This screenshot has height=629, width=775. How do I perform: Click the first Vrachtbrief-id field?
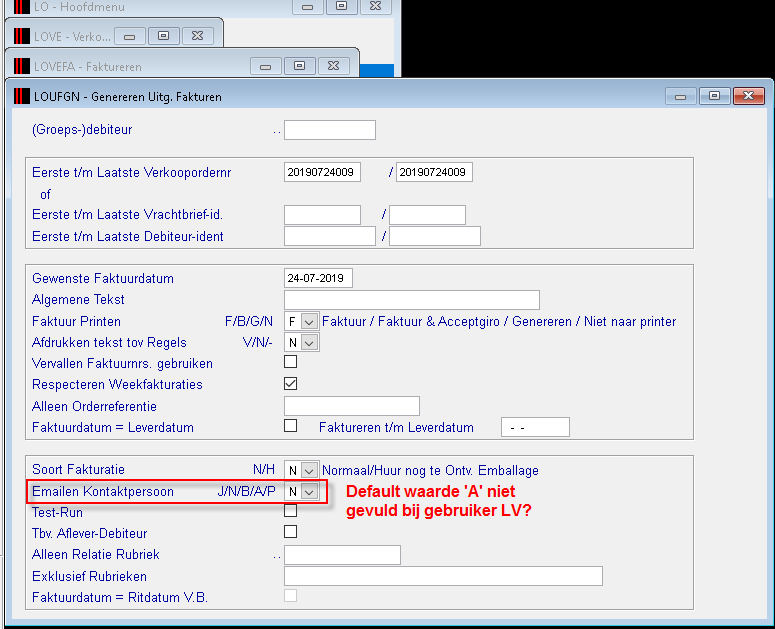click(x=322, y=215)
